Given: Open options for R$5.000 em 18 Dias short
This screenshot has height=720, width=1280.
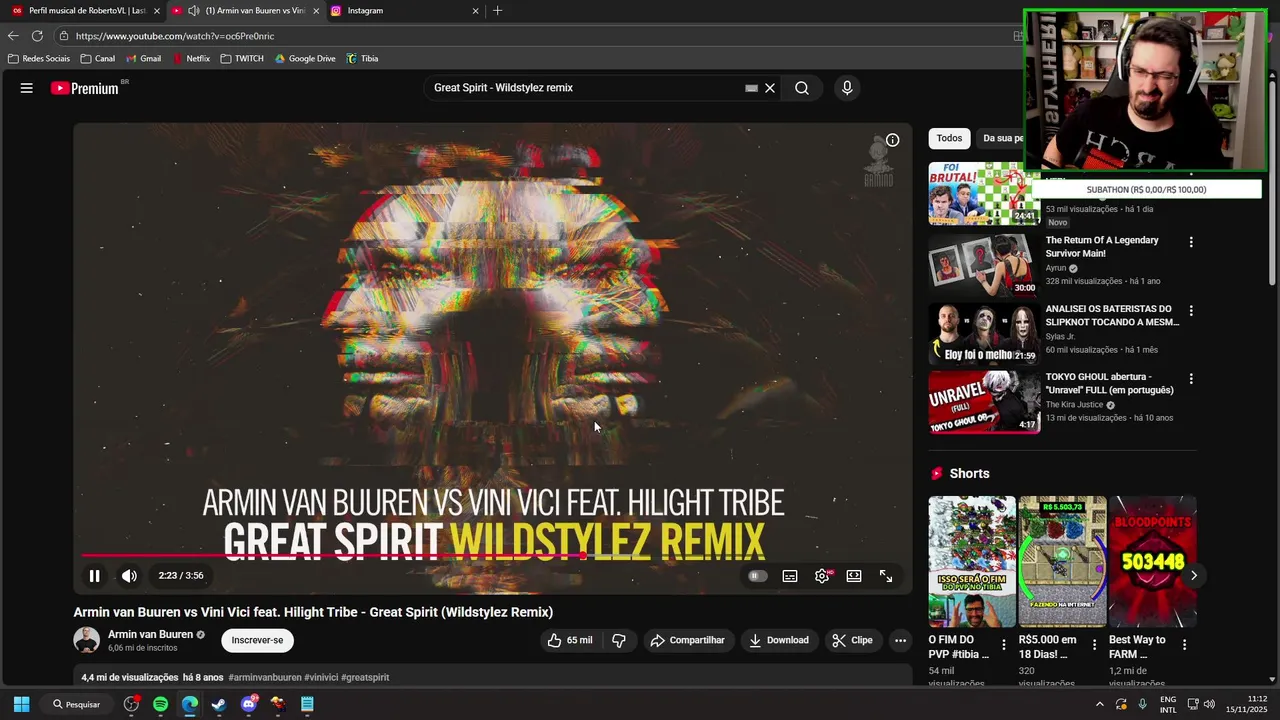Looking at the screenshot, I should point(1094,645).
